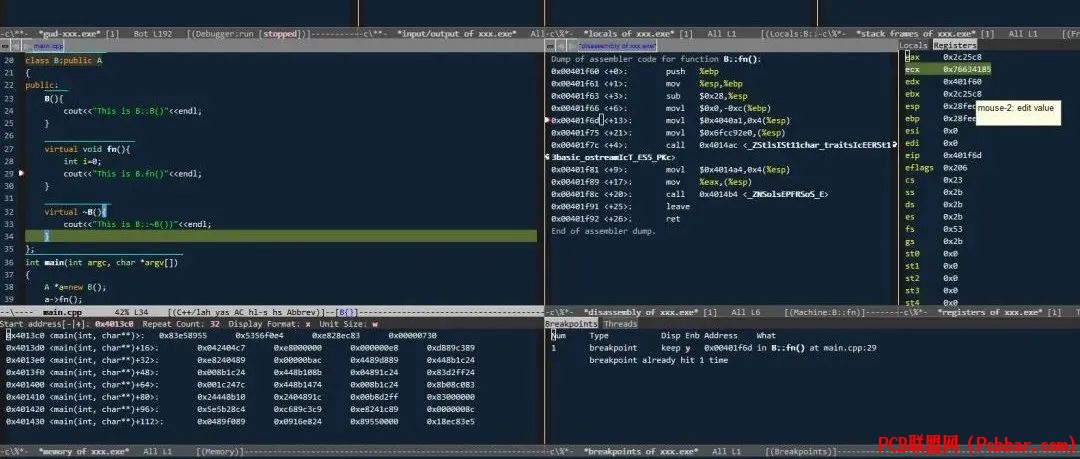Click source line 27 'virtual void fn(){'
The image size is (1080, 459).
click(87, 150)
